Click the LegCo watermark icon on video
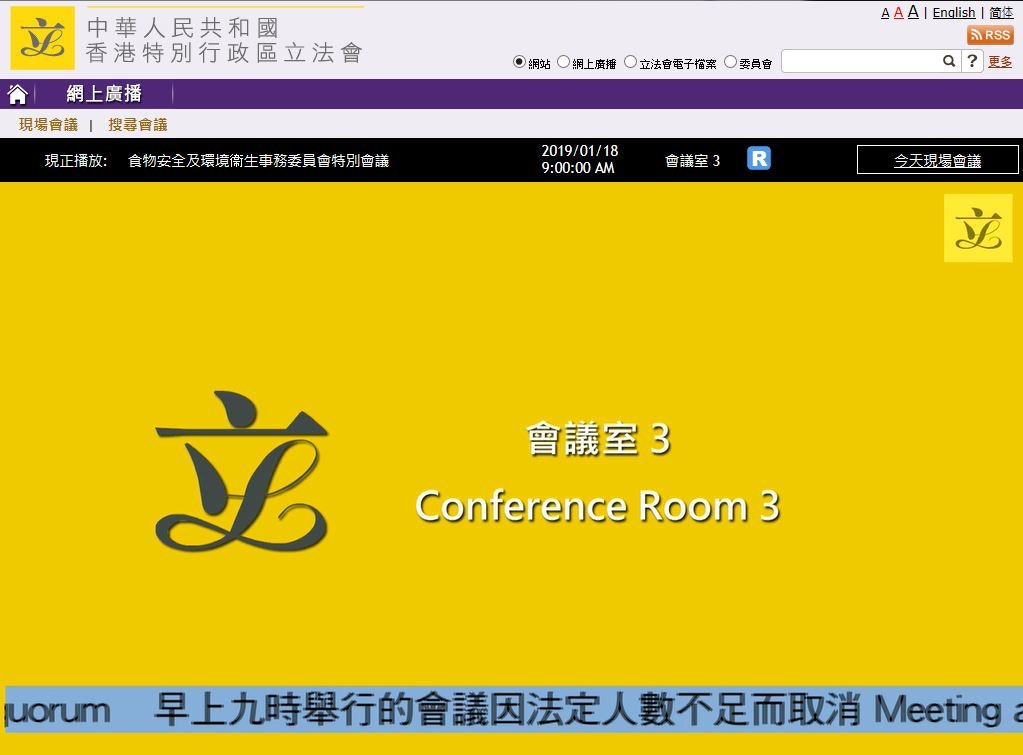 click(x=978, y=228)
